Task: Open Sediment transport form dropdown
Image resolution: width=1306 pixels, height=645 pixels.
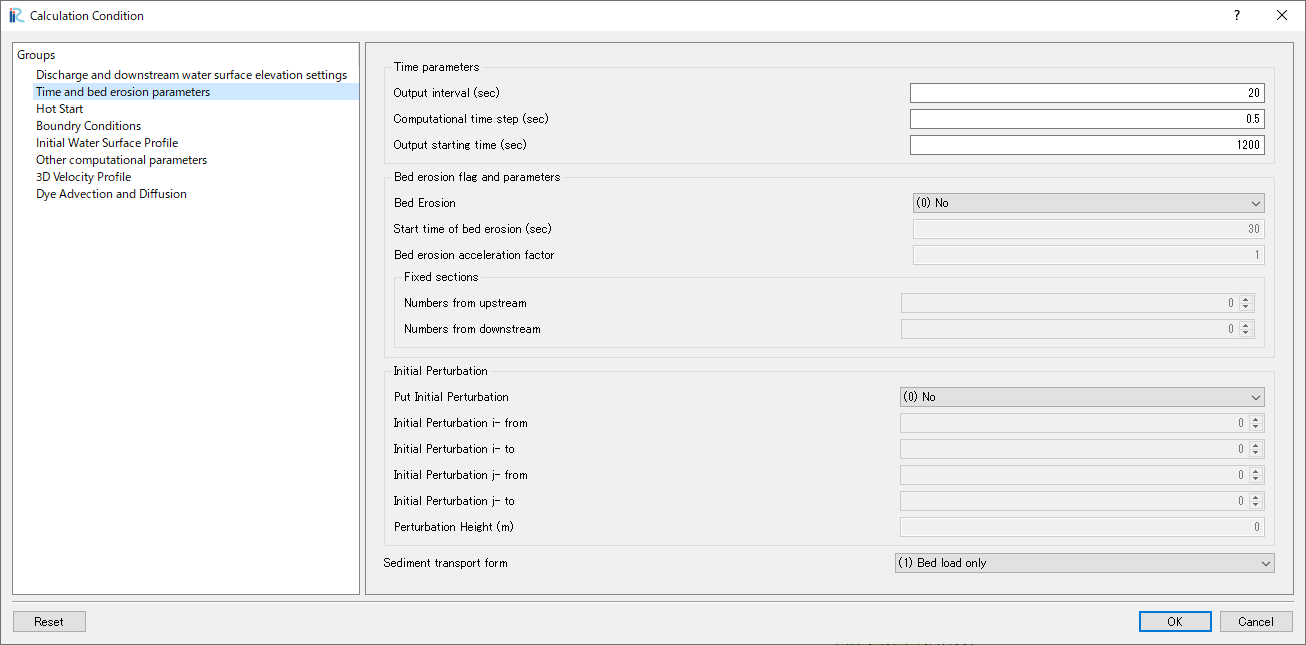Action: (1085, 563)
